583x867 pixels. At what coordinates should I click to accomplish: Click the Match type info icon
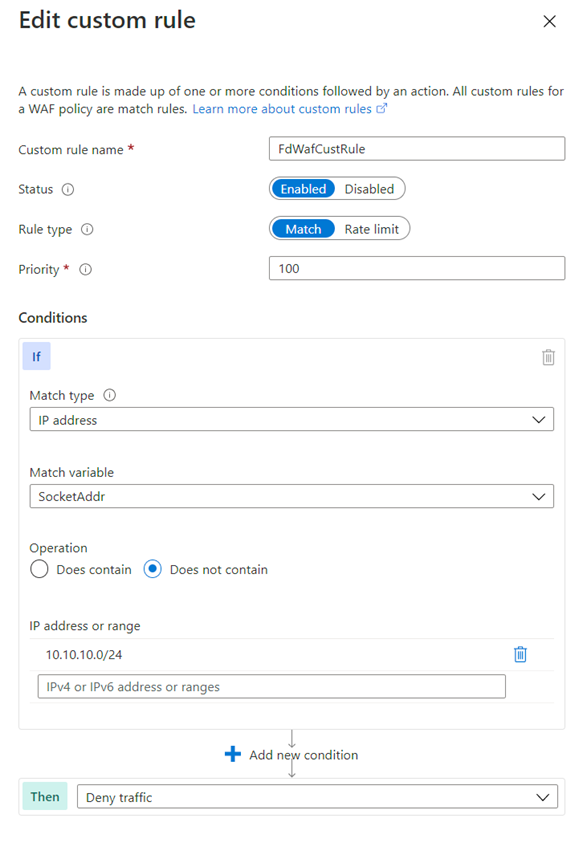(x=110, y=395)
